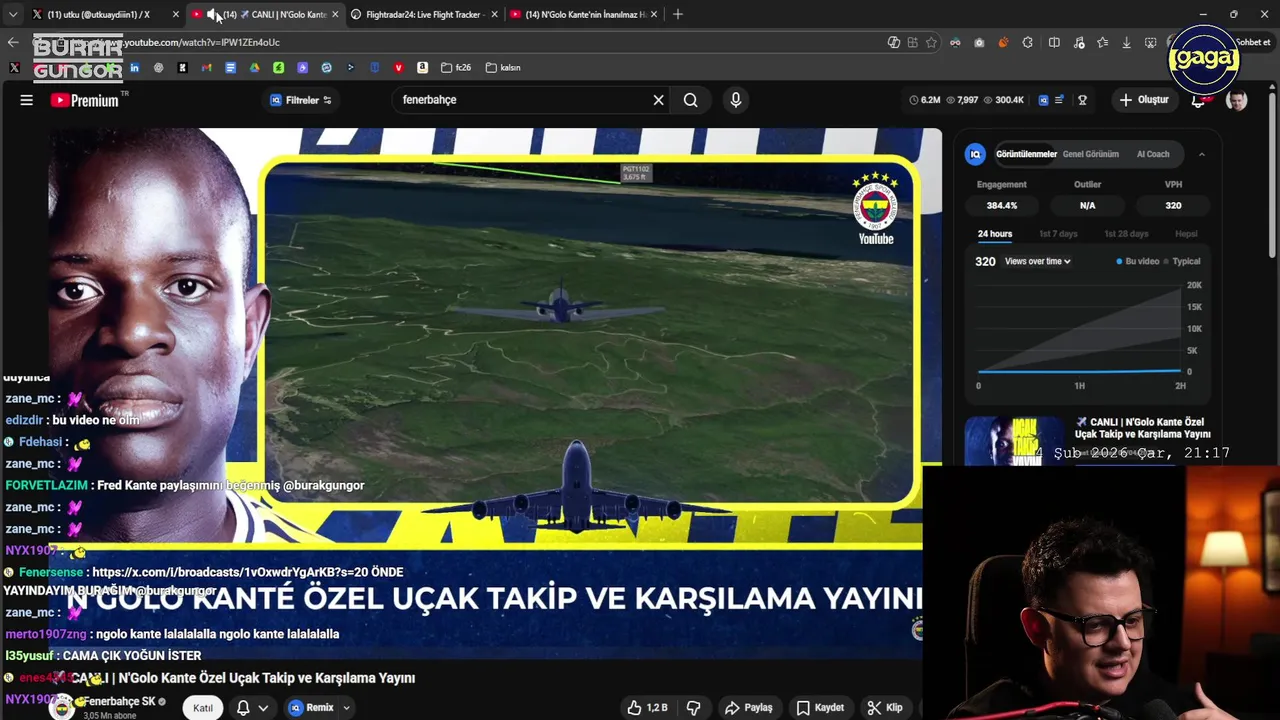This screenshot has width=1280, height=720.
Task: Open the Filtreler filter button
Action: click(x=301, y=100)
